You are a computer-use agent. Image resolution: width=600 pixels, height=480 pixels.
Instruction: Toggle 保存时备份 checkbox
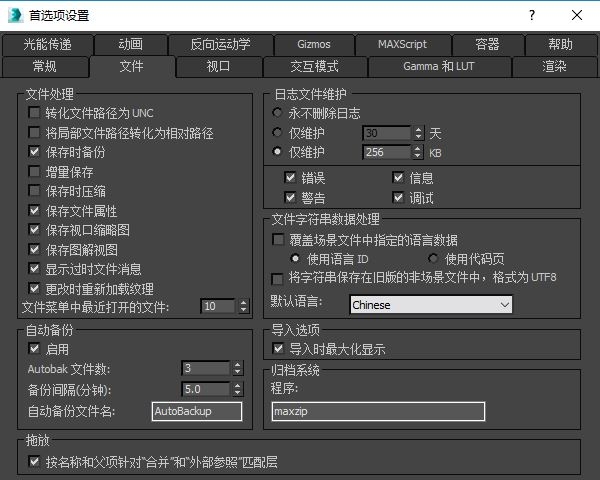pos(34,152)
